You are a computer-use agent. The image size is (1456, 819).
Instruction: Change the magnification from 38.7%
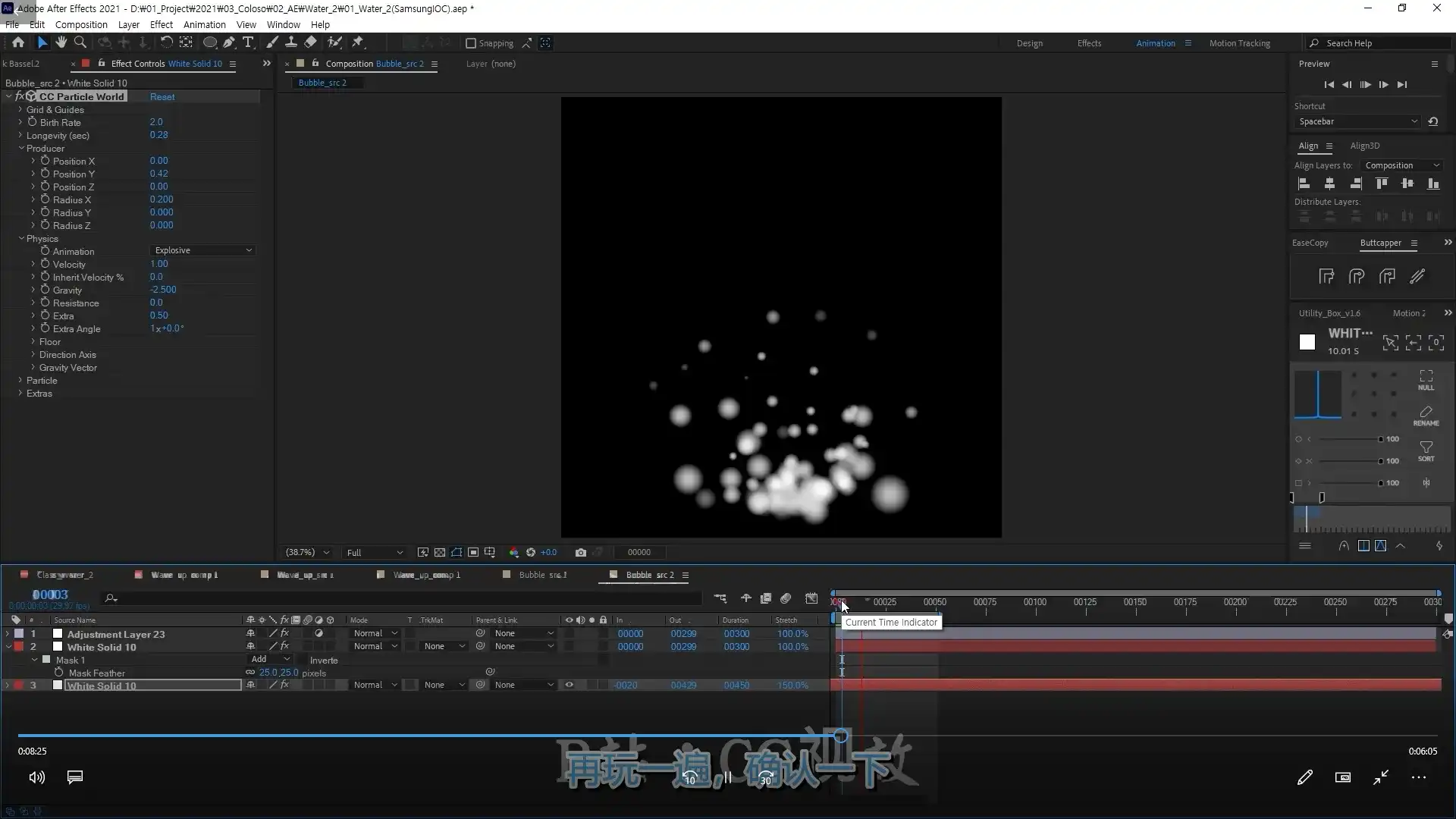pos(306,552)
